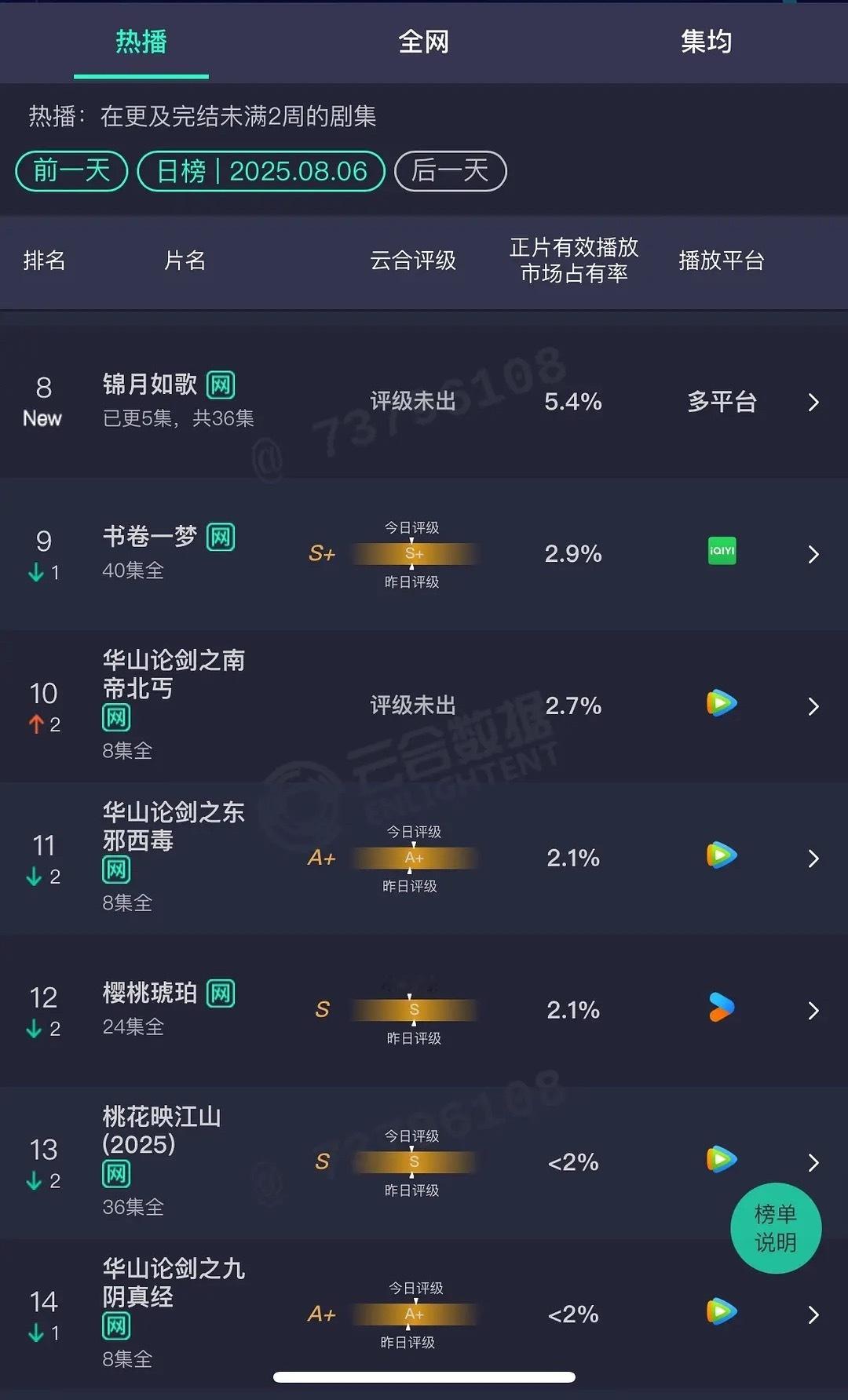Tap the Tencent Video icon for 华山论剑之九阴真经
848x1400 pixels.
pyautogui.click(x=722, y=1311)
